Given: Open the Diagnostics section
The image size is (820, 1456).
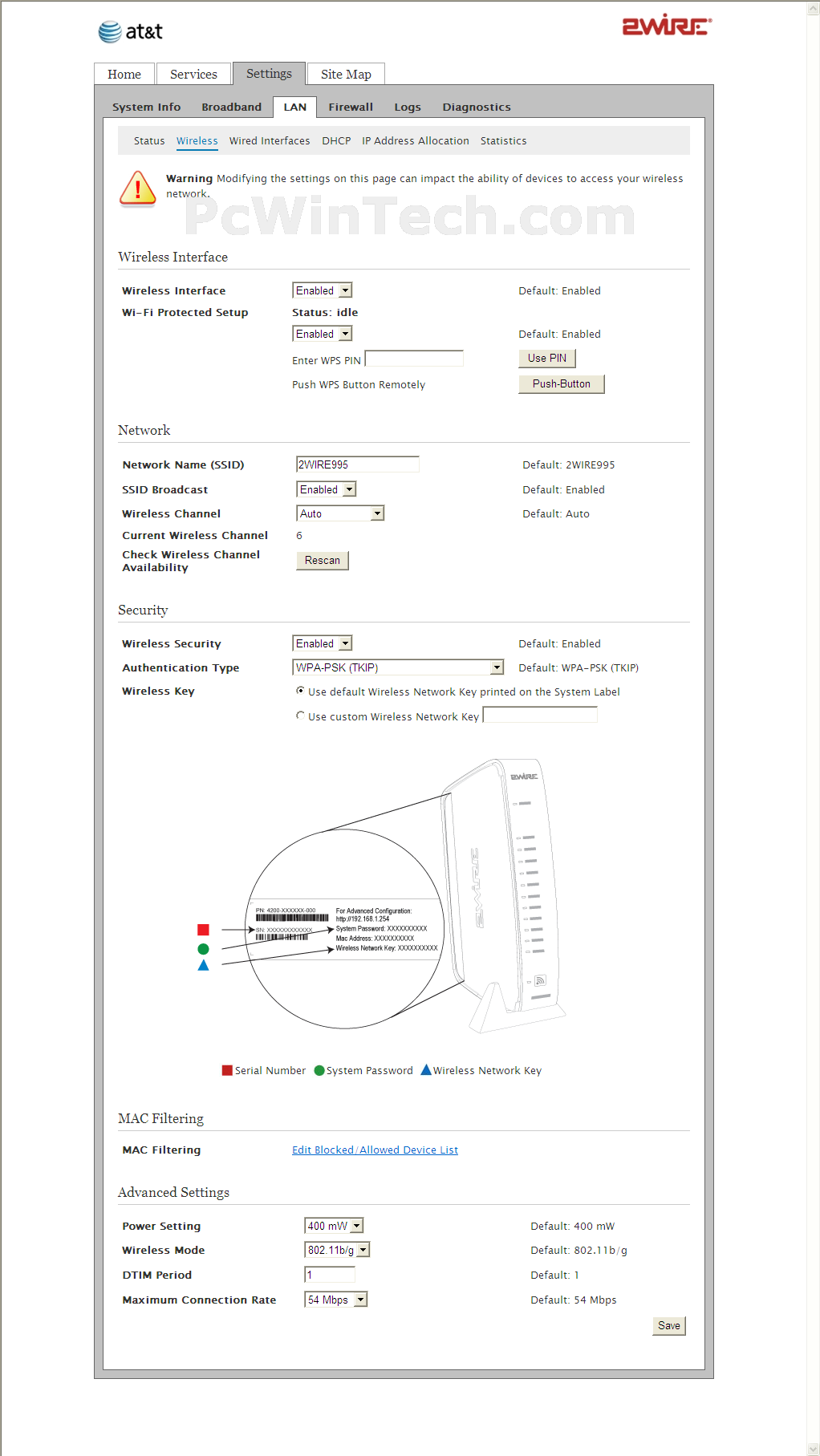Looking at the screenshot, I should click(477, 107).
